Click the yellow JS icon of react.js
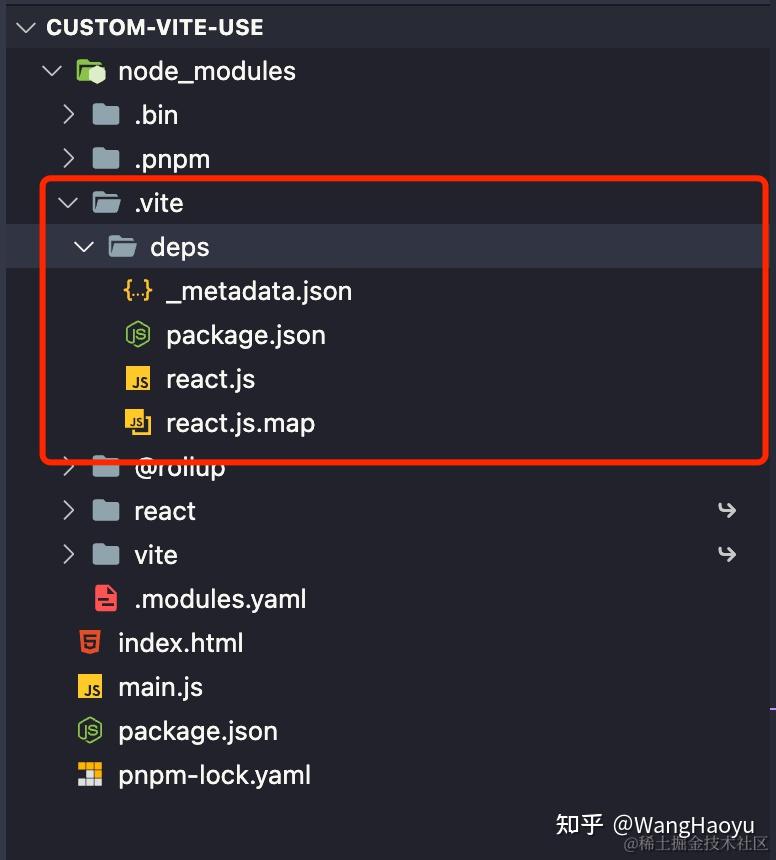The width and height of the screenshot is (776, 860). pyautogui.click(x=138, y=379)
